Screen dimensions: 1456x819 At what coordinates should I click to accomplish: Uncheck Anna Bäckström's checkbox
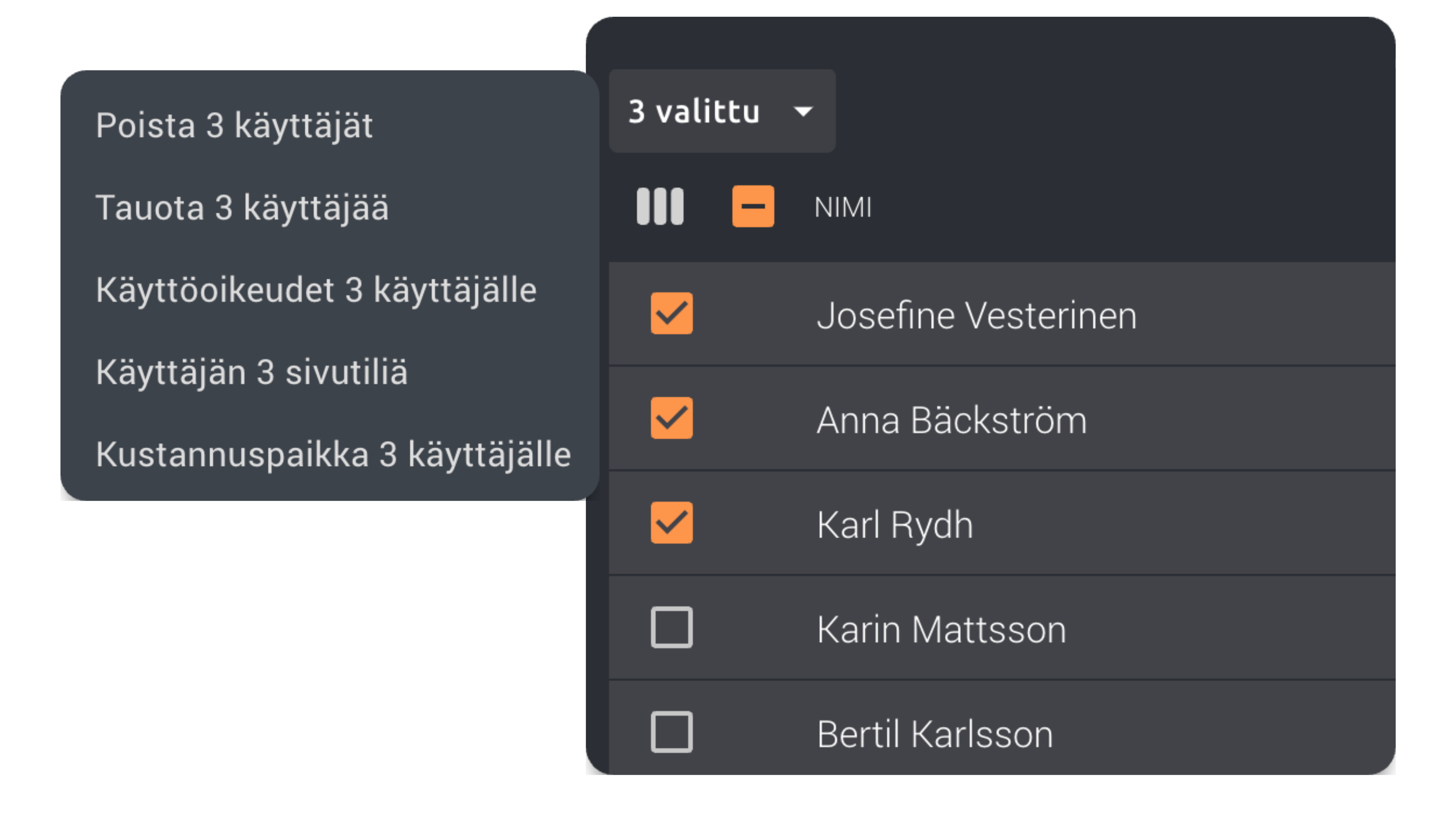pyautogui.click(x=672, y=418)
